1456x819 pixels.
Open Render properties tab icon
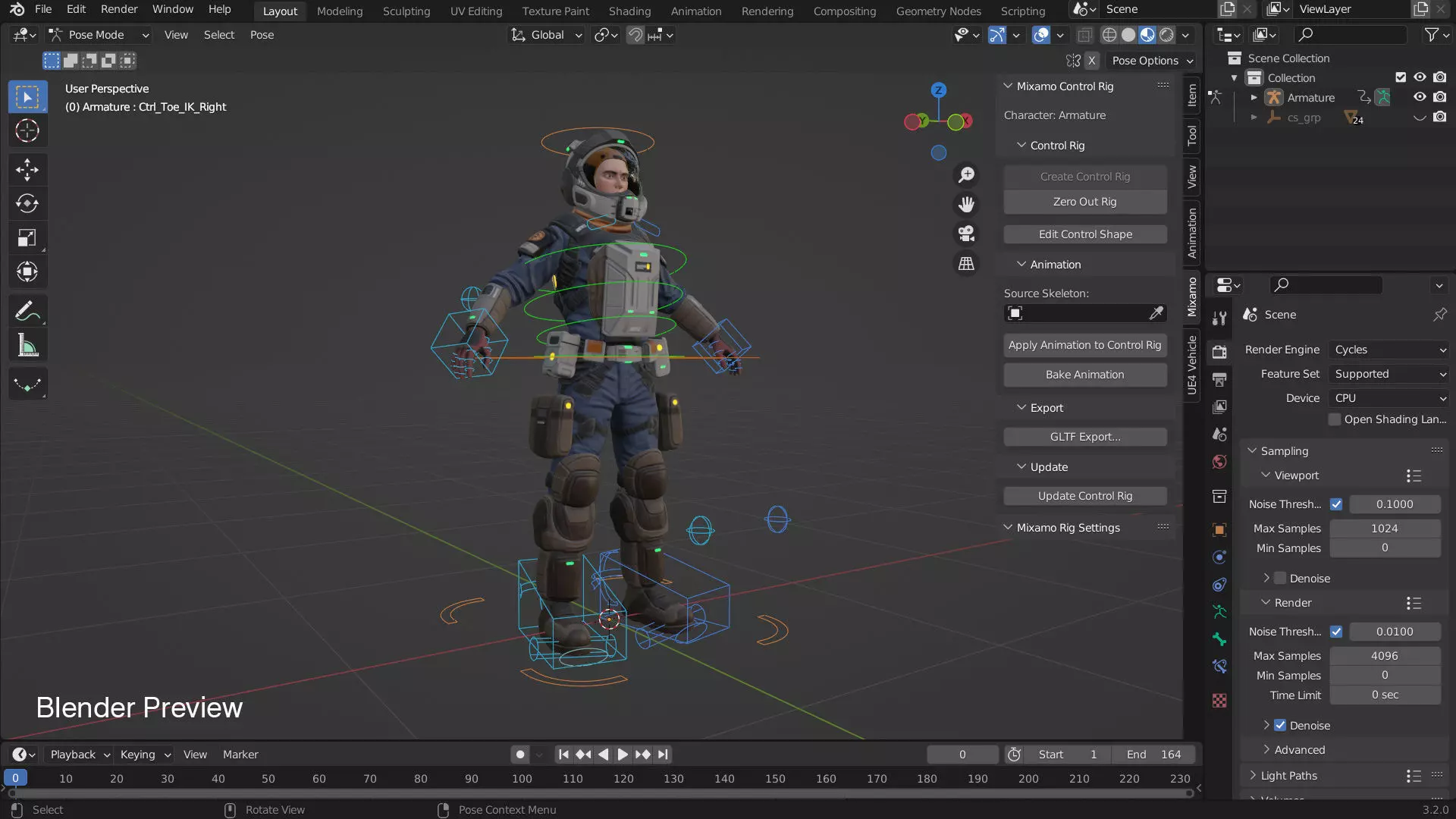click(x=1219, y=351)
